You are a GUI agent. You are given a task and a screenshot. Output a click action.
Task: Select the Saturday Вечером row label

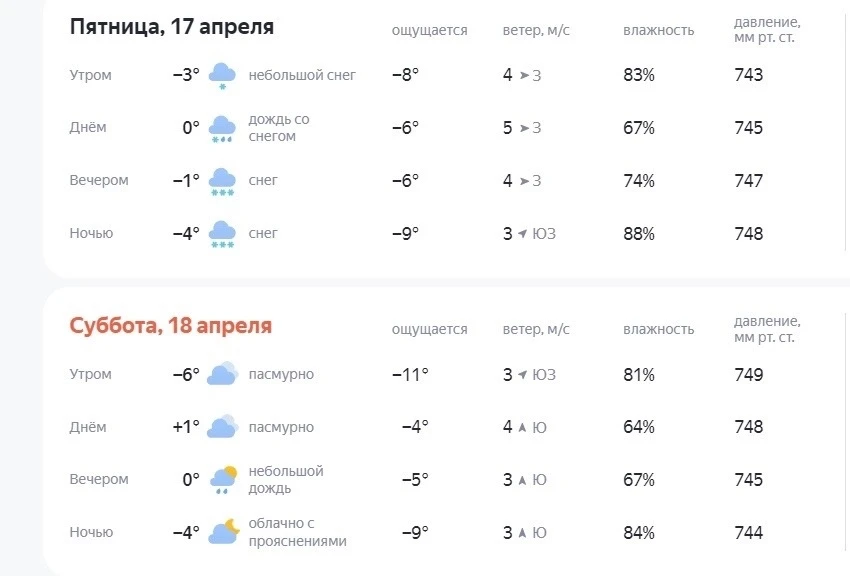[99, 479]
